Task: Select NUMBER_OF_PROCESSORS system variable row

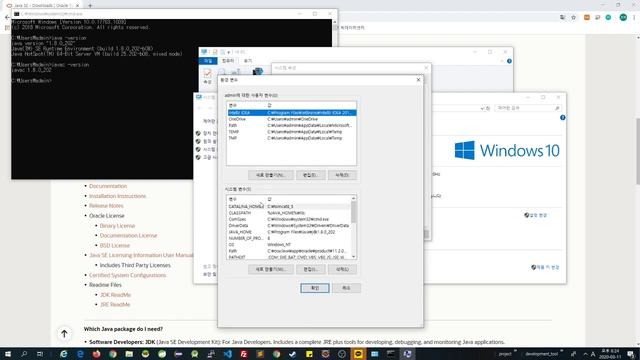Action: click(x=289, y=238)
